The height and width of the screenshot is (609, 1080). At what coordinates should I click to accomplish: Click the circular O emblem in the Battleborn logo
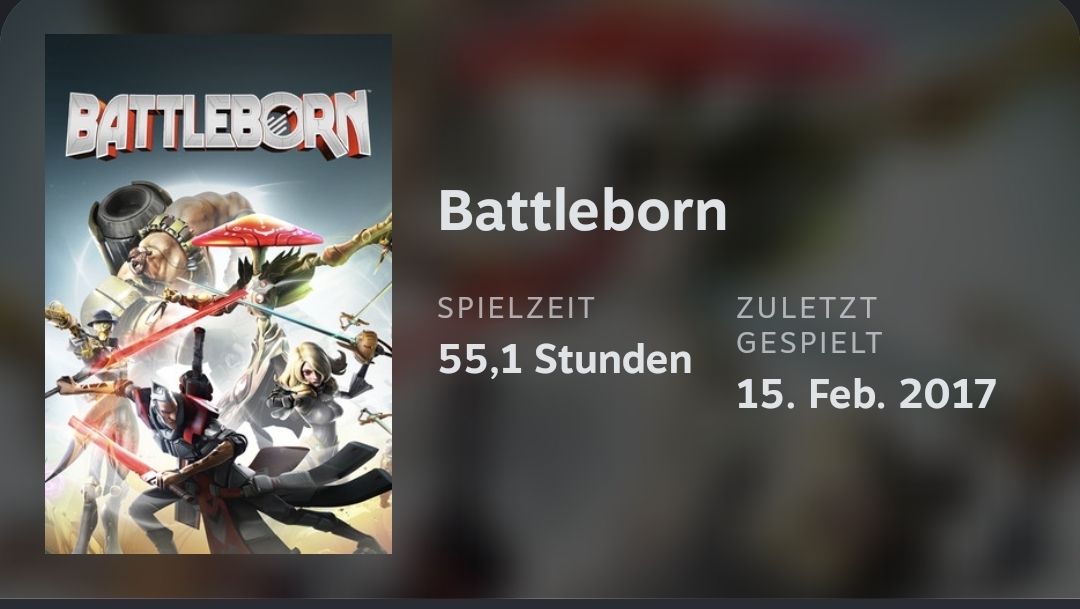(282, 125)
